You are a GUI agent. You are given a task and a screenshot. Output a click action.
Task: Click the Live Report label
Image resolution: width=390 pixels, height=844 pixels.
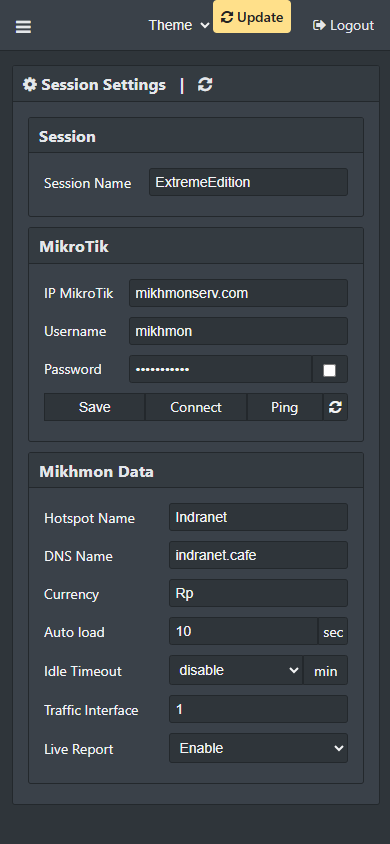click(79, 749)
